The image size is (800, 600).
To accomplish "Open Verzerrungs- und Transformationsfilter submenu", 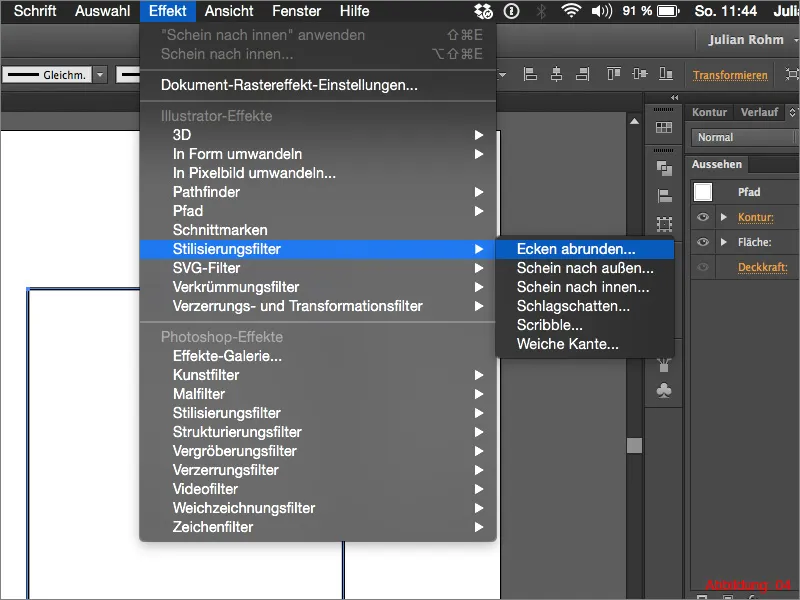I will pos(318,306).
